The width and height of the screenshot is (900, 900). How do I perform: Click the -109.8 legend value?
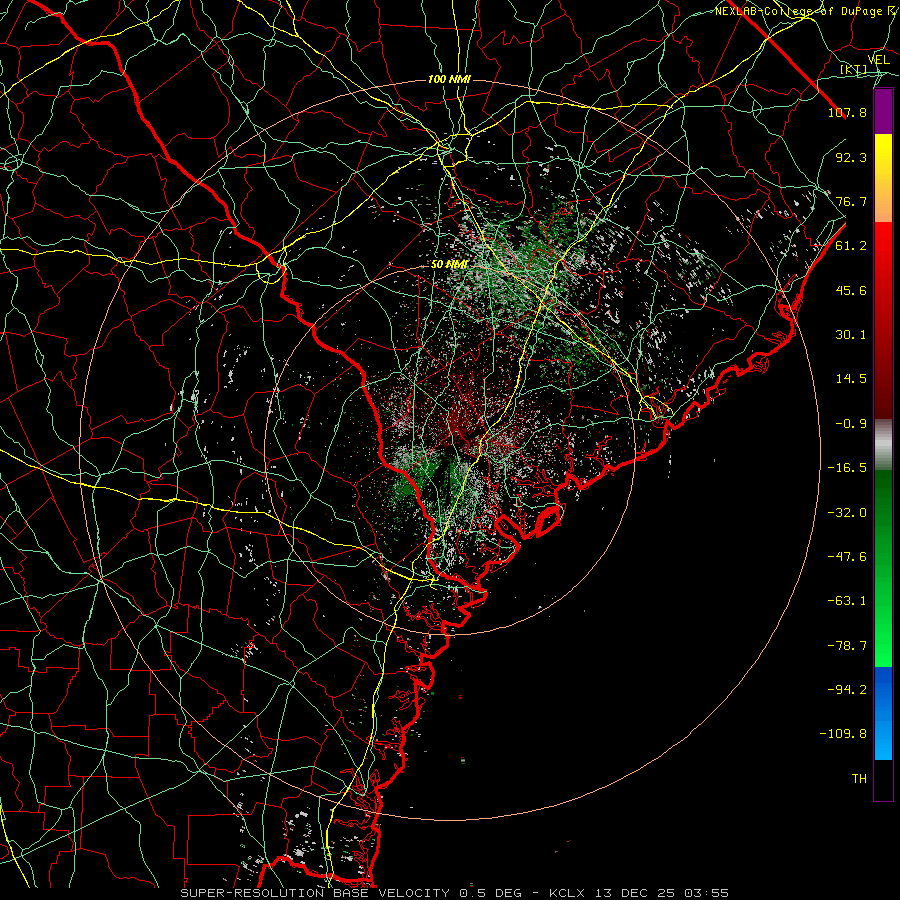click(843, 734)
